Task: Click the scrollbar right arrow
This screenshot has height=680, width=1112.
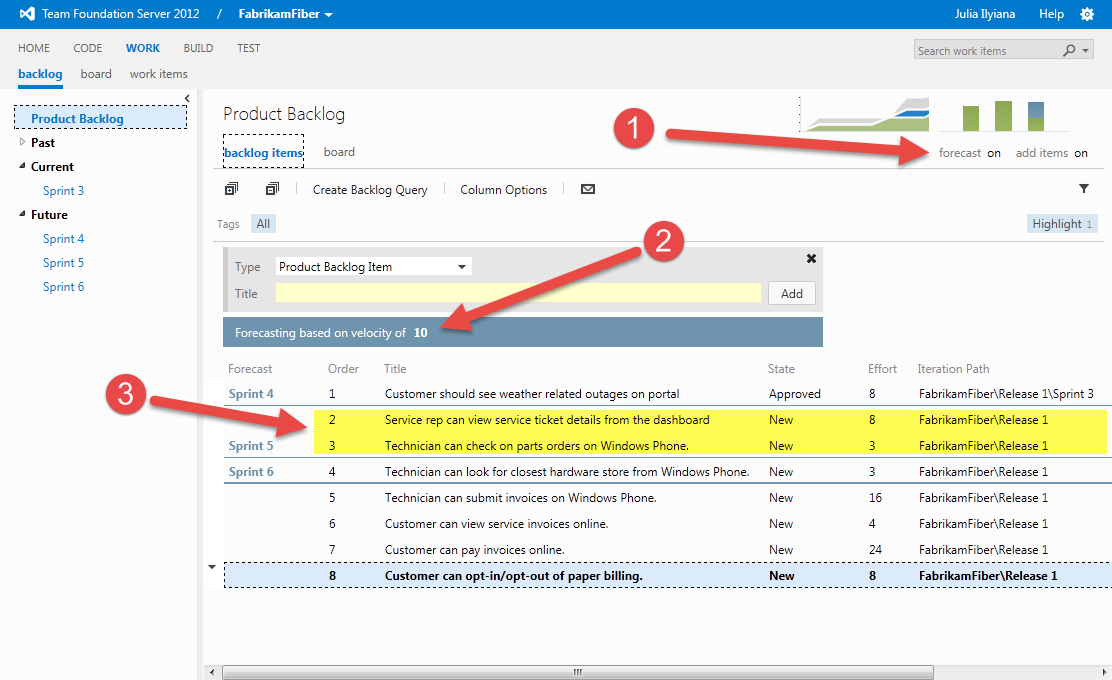Action: [1104, 672]
